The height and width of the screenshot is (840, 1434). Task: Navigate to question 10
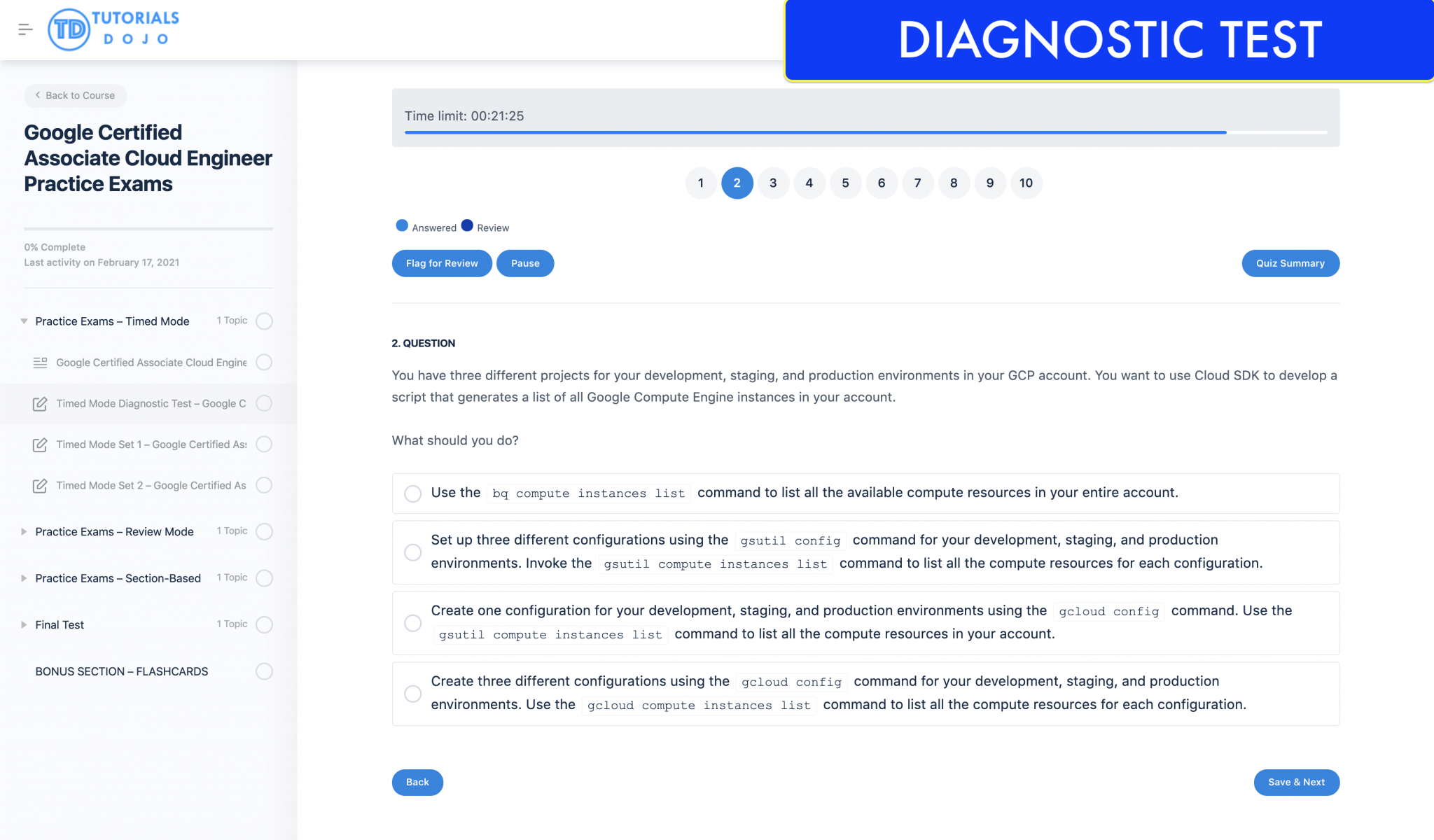click(1025, 183)
